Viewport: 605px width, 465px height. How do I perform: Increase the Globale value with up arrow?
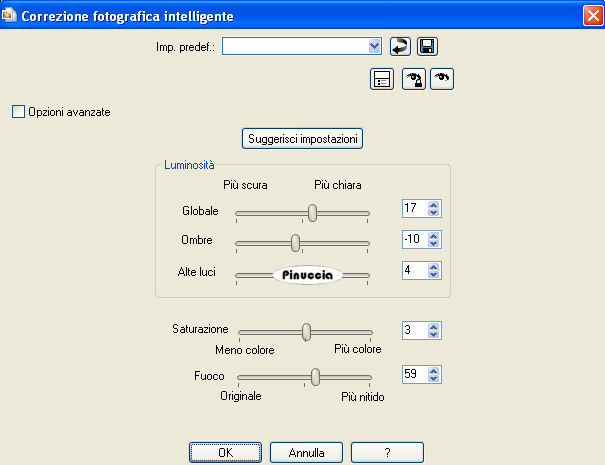coord(434,205)
